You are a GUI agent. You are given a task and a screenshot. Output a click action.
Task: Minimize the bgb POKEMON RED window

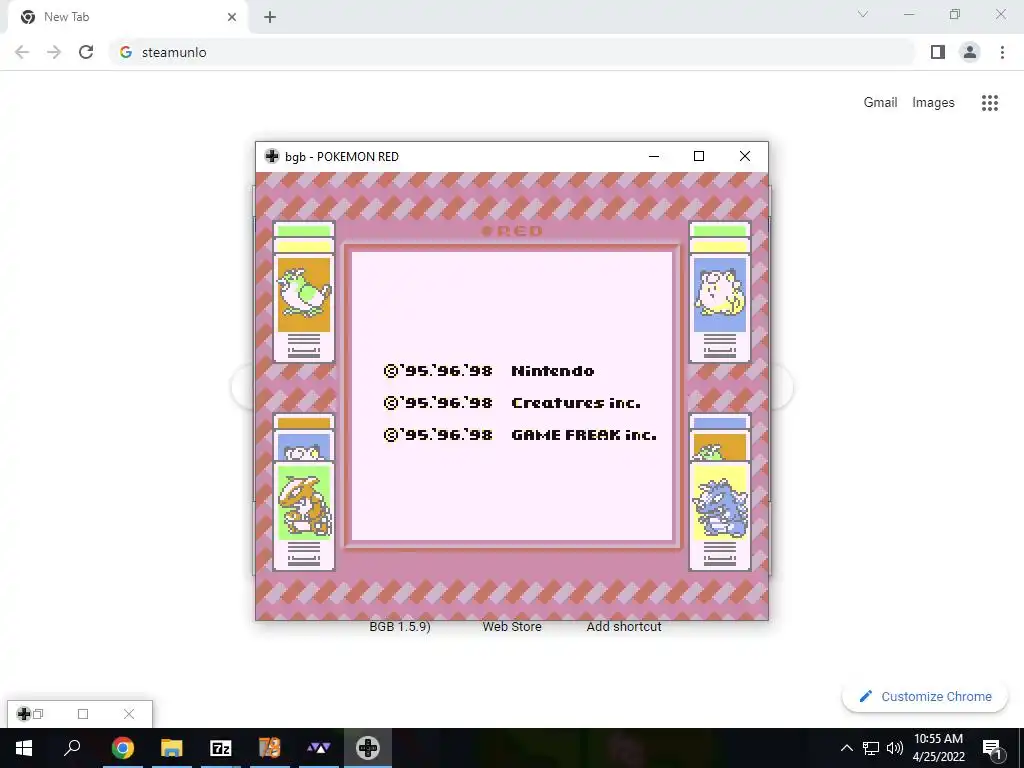pyautogui.click(x=654, y=156)
